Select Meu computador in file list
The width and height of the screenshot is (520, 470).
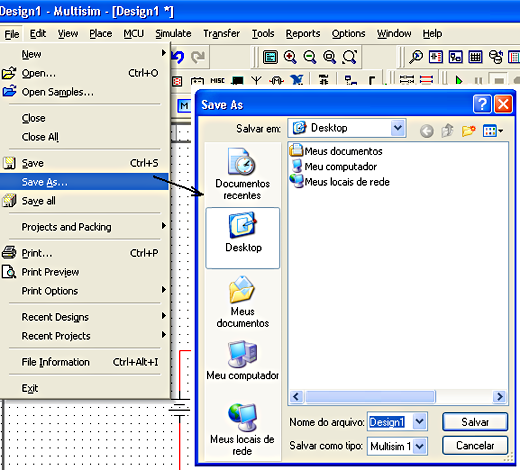pyautogui.click(x=333, y=166)
